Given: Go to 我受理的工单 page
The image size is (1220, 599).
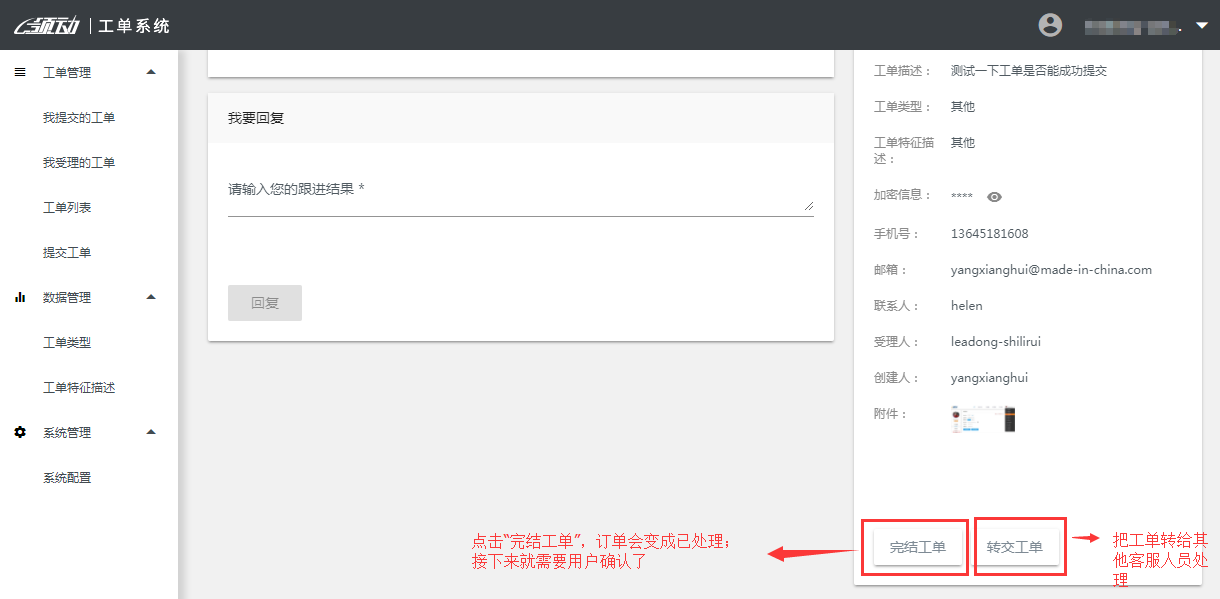Looking at the screenshot, I should (79, 163).
